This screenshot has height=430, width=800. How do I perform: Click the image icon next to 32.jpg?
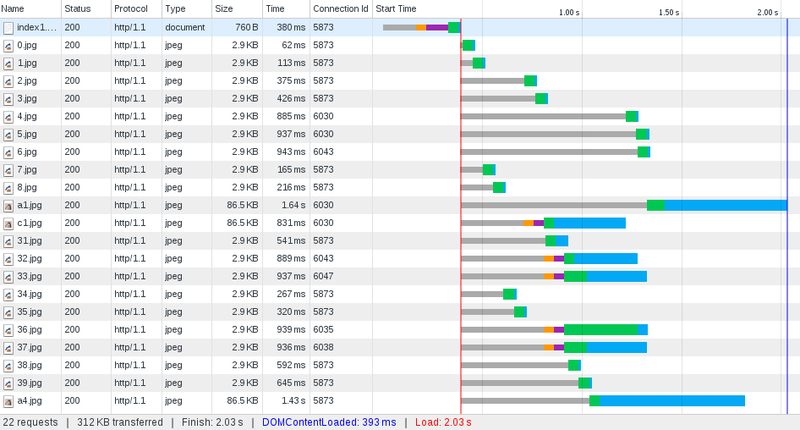(x=8, y=260)
